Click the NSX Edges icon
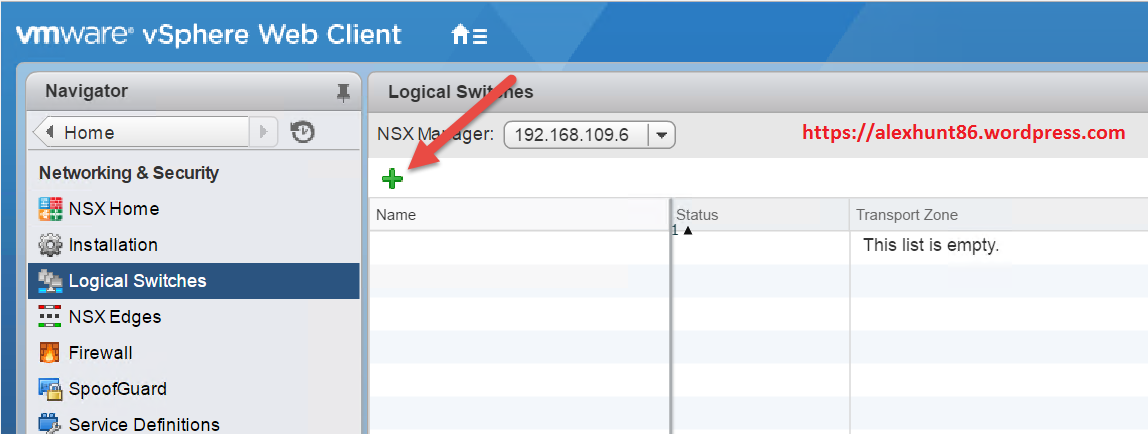Viewport: 1148px width, 434px height. click(51, 317)
